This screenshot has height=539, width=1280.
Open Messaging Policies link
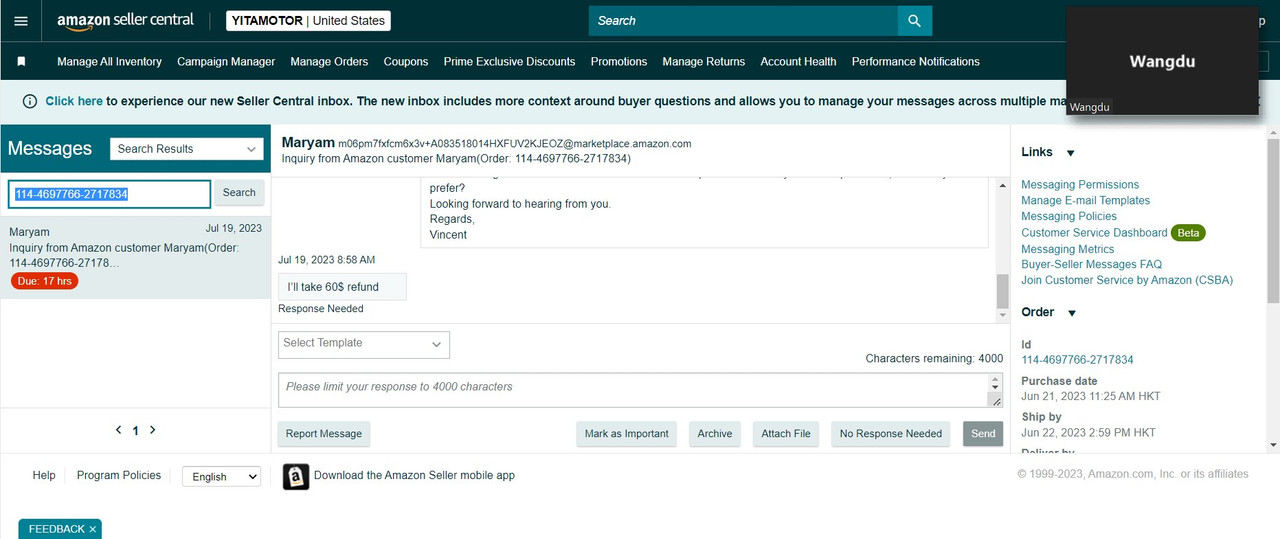1069,217
